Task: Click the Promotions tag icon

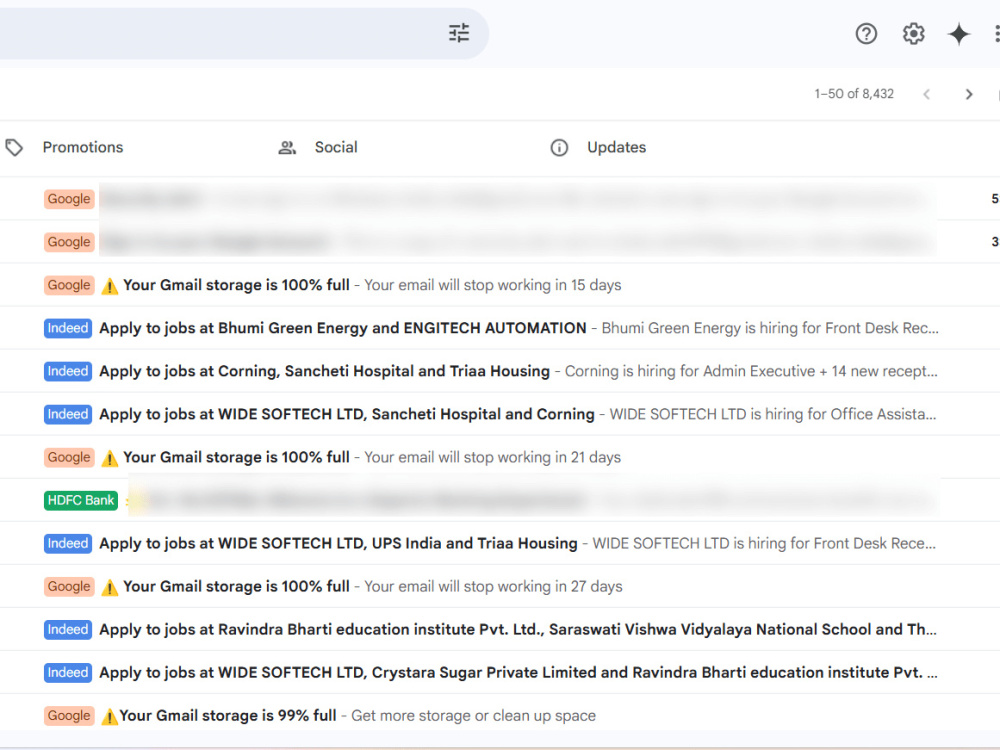Action: [x=14, y=147]
